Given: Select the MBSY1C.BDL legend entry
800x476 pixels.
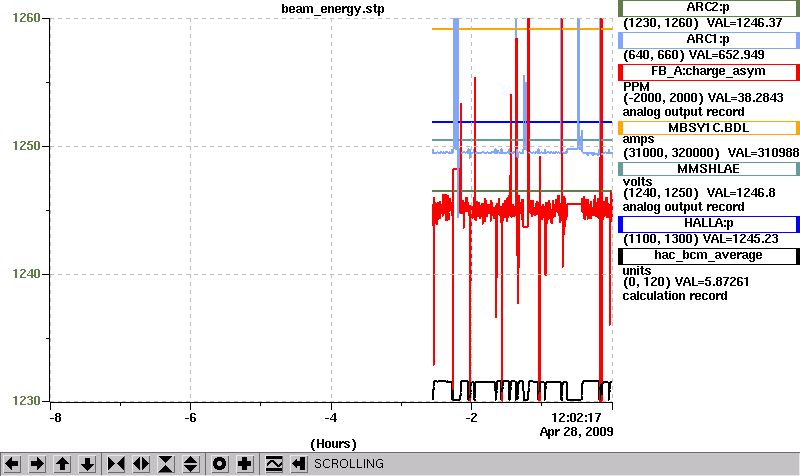Looking at the screenshot, I should click(708, 128).
